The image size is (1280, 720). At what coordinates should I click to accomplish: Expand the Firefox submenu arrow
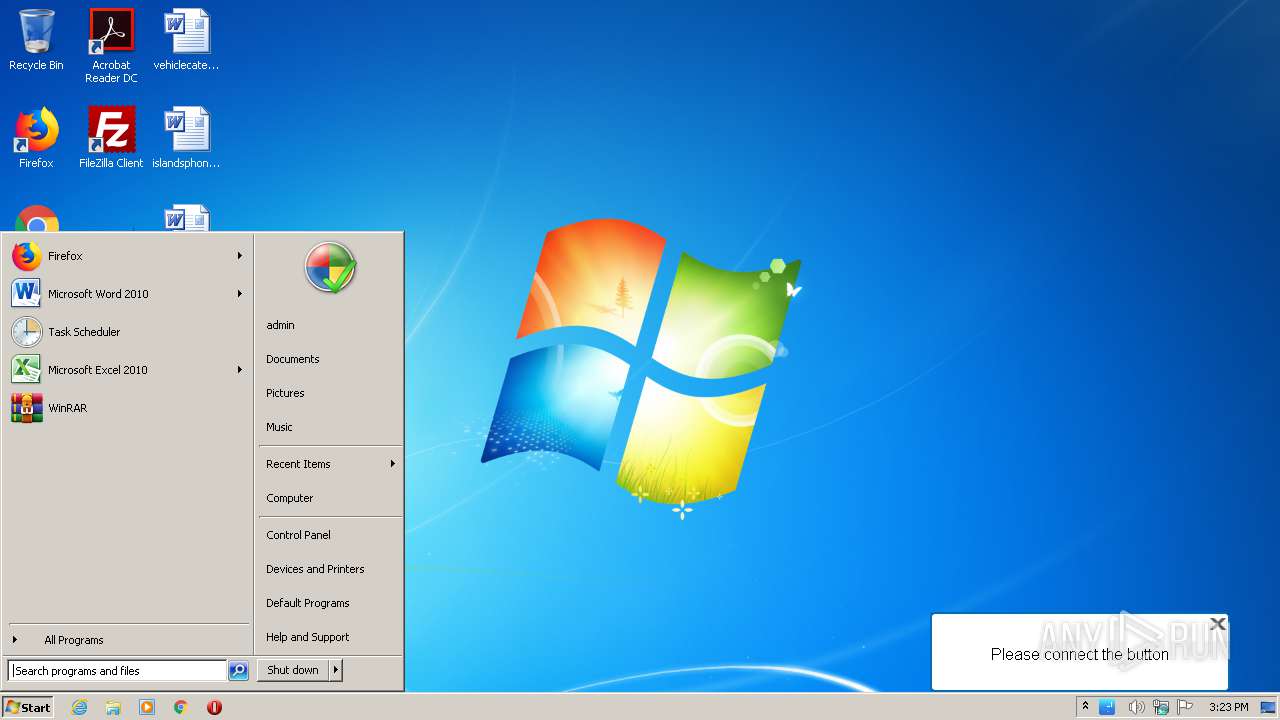point(240,256)
